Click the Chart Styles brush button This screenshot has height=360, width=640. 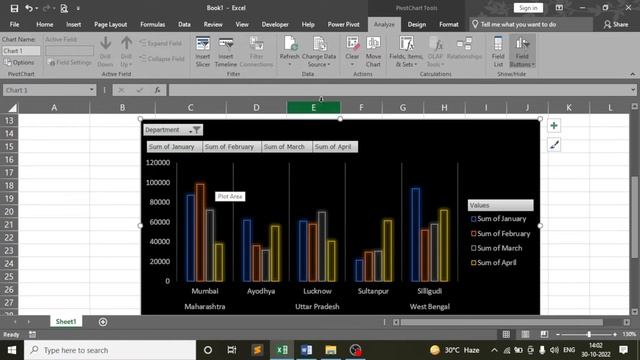coord(554,144)
